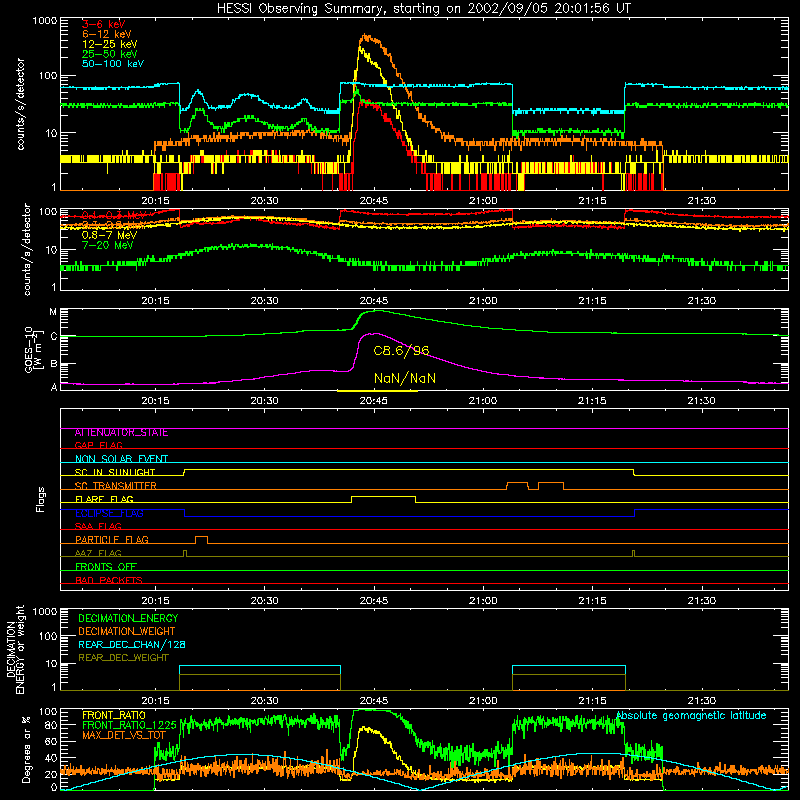Viewport: 800px width, 800px height.
Task: Click the DECIMATION_ENERGY legend label
Action: pos(128,618)
